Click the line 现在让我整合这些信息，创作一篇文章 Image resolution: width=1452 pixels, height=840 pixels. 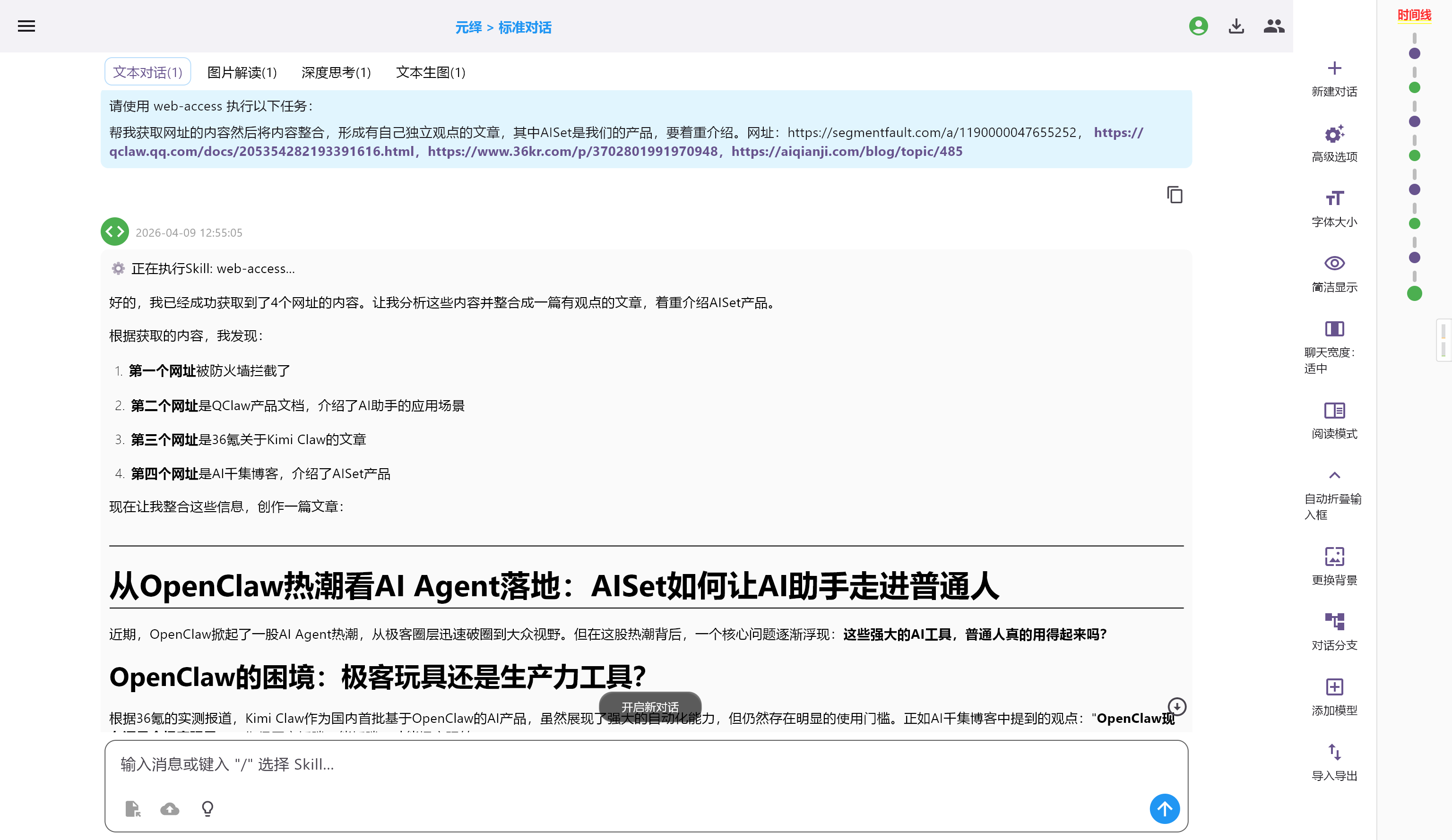pyautogui.click(x=227, y=506)
